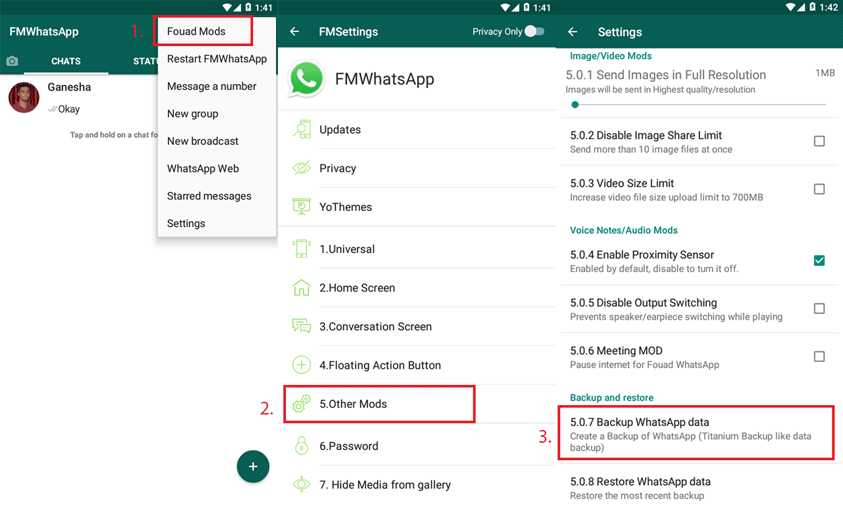Toggle the Privacy Only switch
843x511 pixels.
point(534,31)
